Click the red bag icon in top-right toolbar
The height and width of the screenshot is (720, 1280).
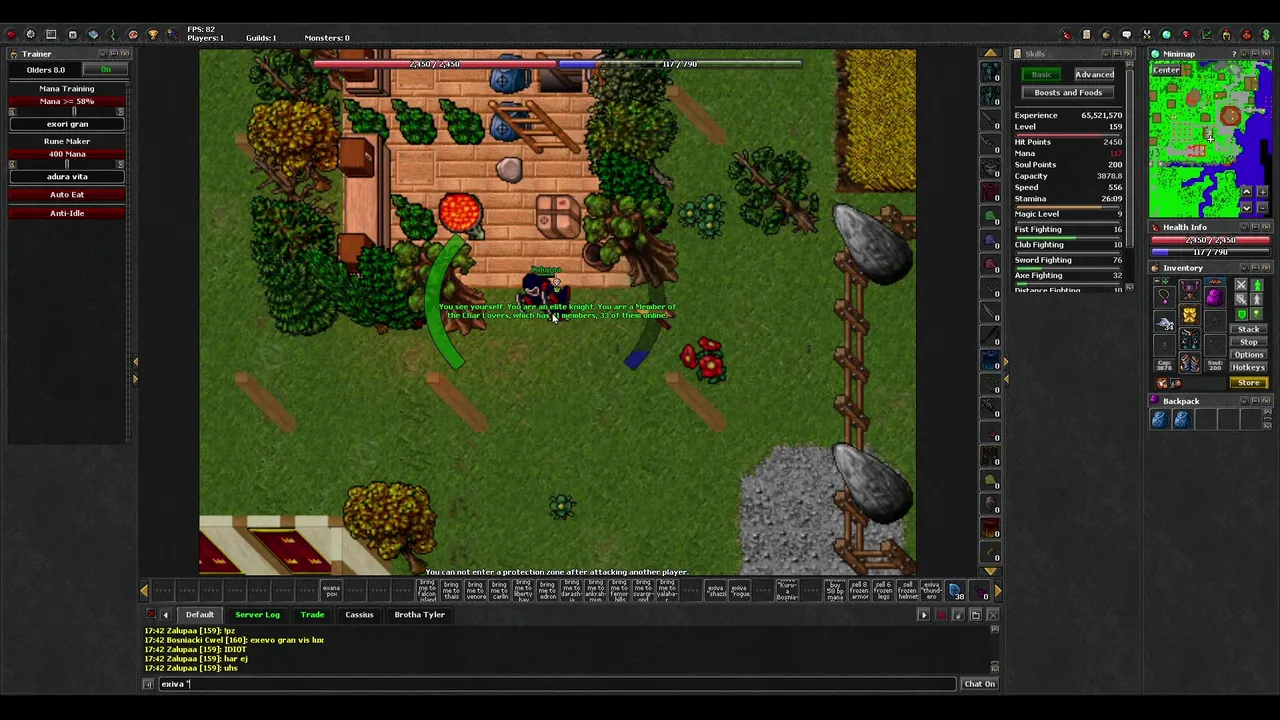click(1247, 34)
